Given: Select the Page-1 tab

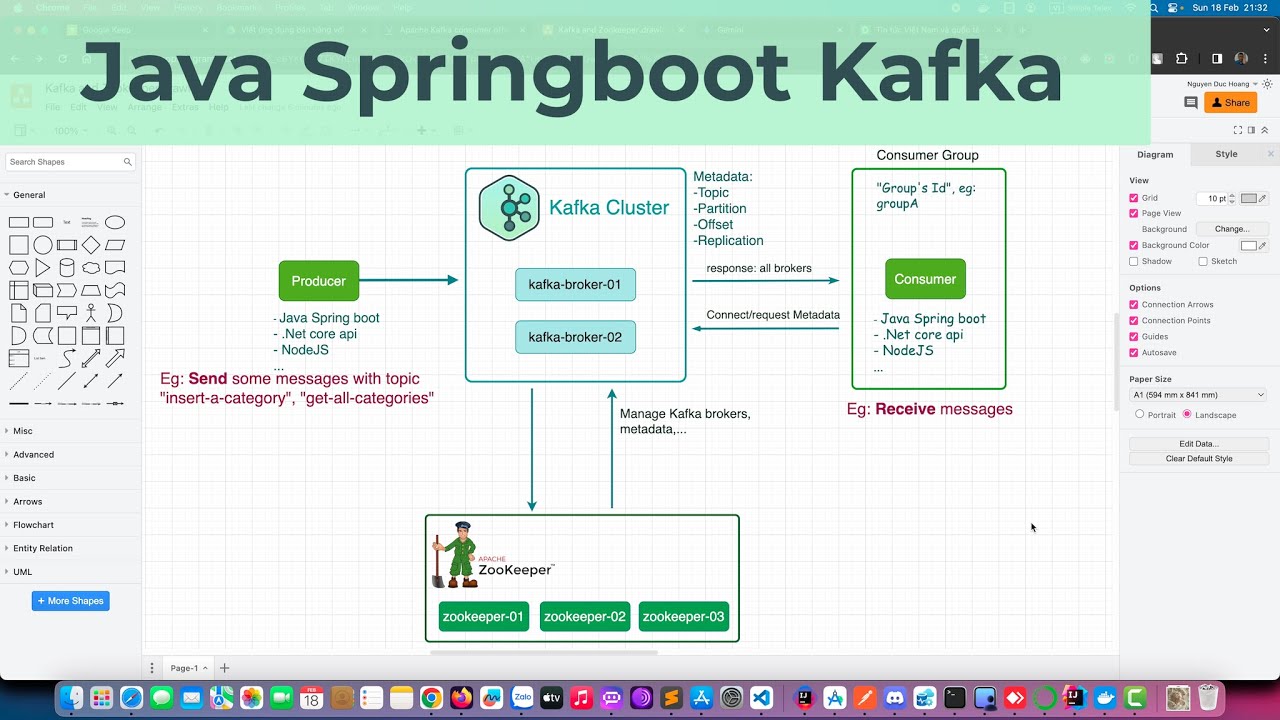Looking at the screenshot, I should click(x=188, y=668).
